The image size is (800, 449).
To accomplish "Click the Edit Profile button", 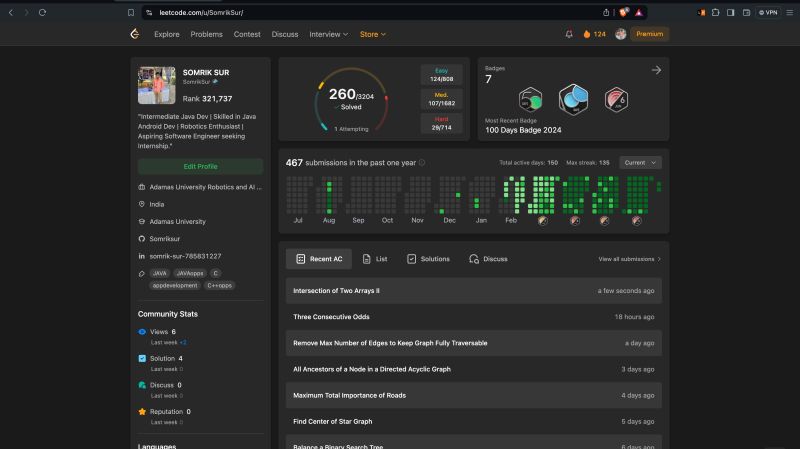I will click(x=201, y=166).
